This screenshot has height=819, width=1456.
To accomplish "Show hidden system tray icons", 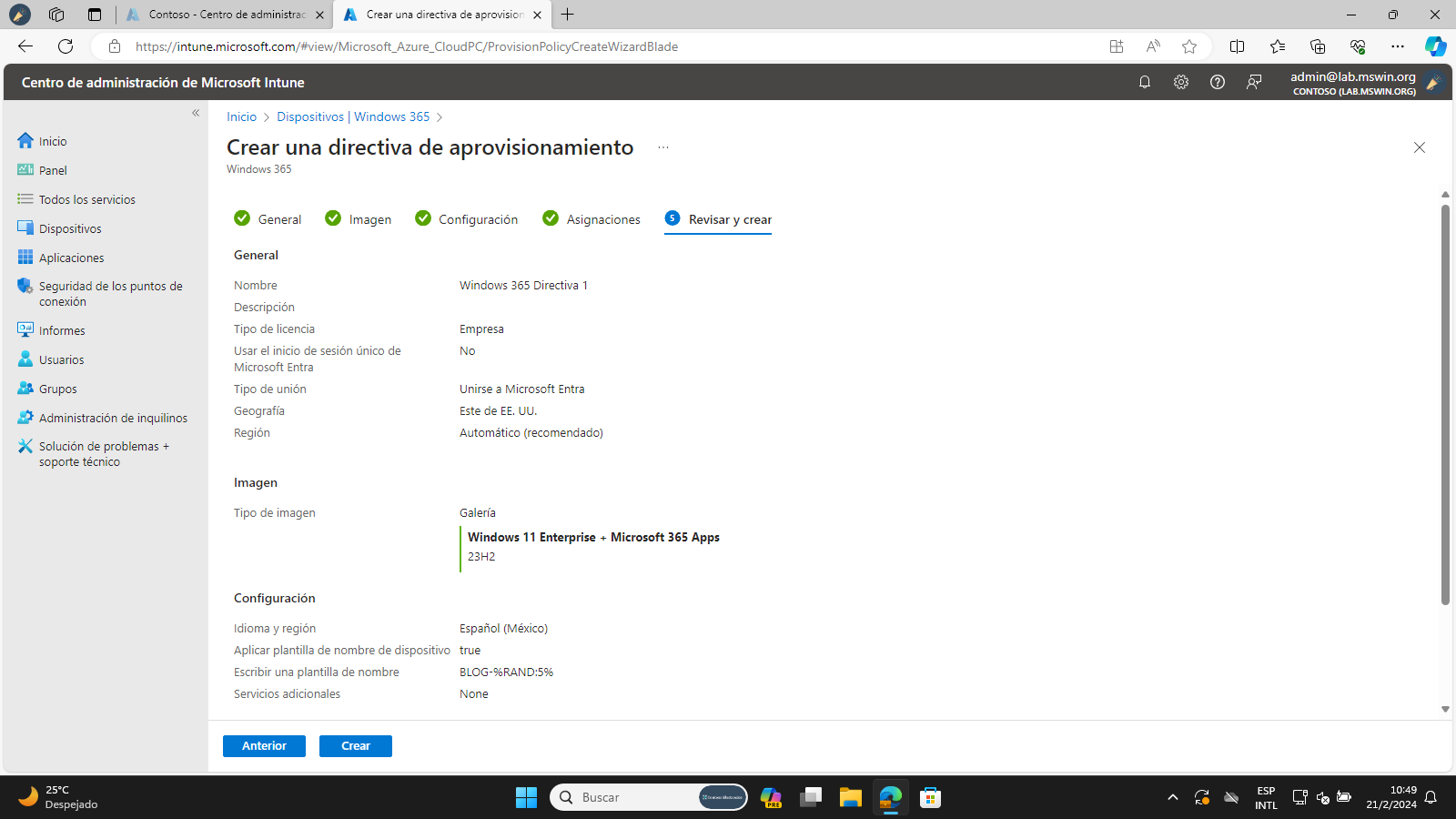I will coord(1173,798).
